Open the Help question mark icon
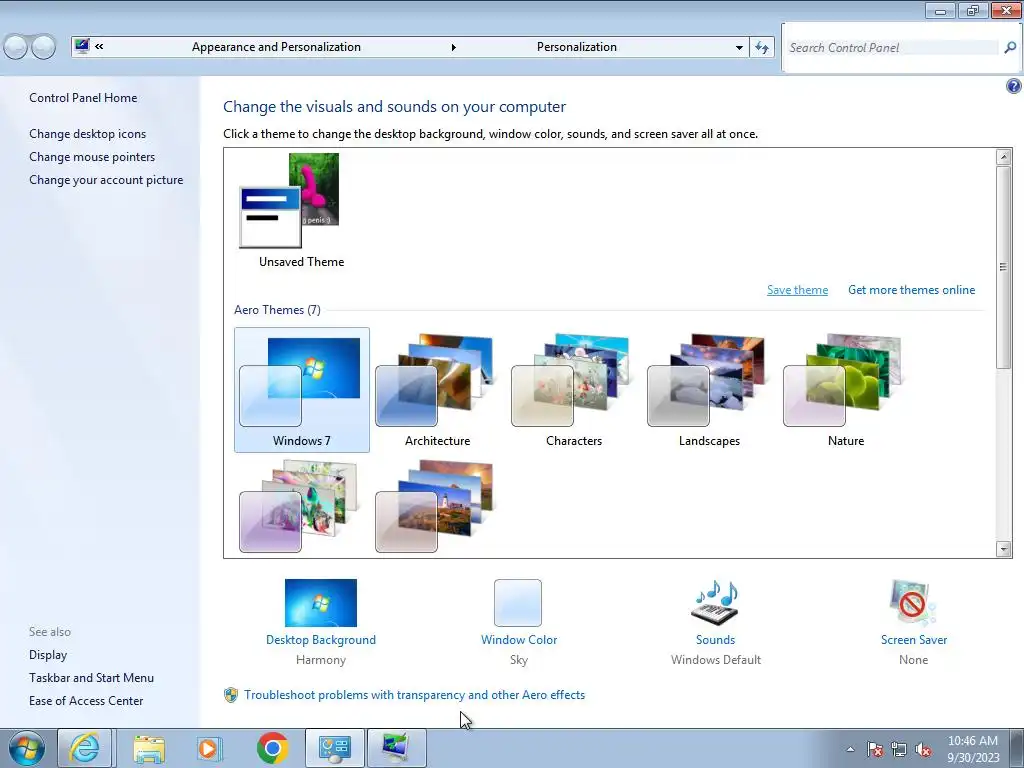The height and width of the screenshot is (768, 1024). (1014, 86)
